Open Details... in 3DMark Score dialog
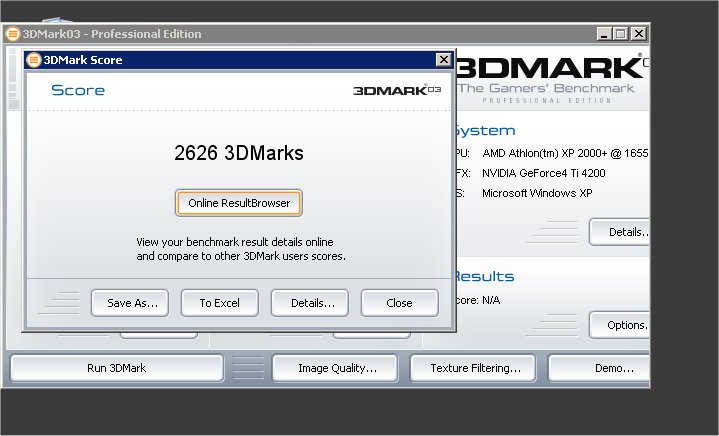Image resolution: width=719 pixels, height=436 pixels. pos(310,303)
